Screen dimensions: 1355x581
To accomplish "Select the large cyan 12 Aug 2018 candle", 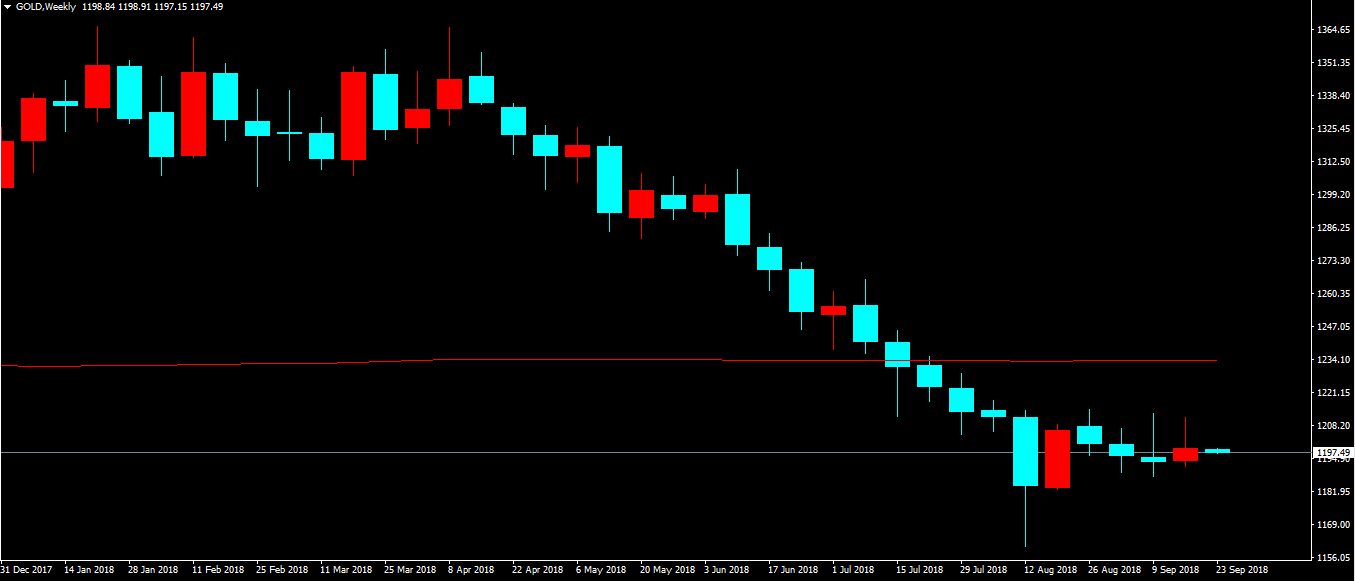I will tap(1025, 451).
